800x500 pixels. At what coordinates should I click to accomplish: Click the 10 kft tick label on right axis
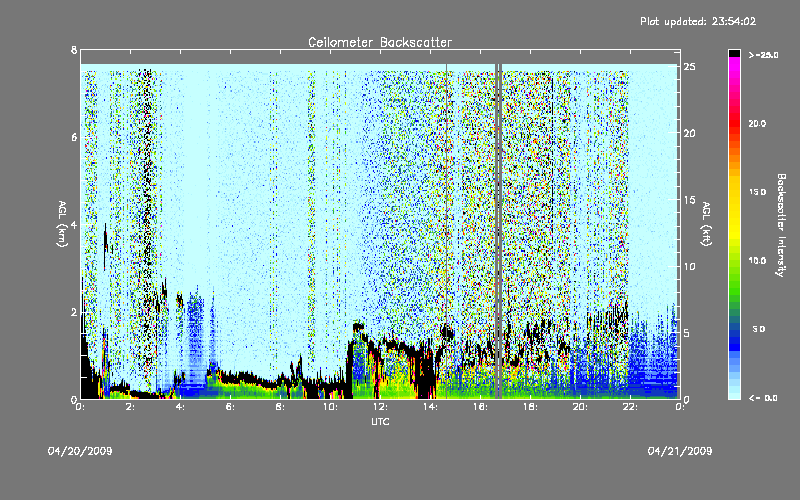[x=689, y=266]
